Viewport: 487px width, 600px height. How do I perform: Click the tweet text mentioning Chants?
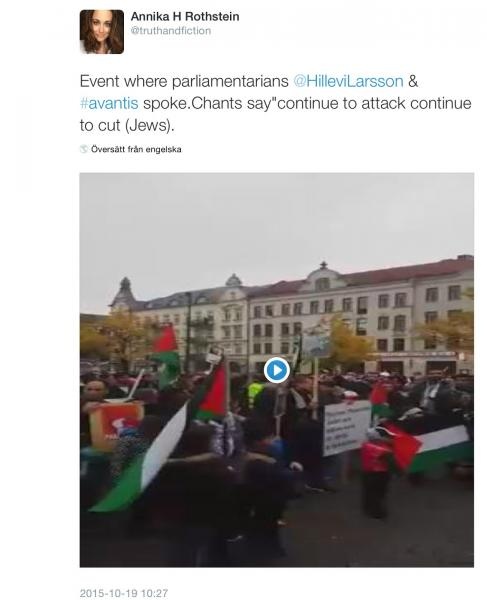click(275, 103)
